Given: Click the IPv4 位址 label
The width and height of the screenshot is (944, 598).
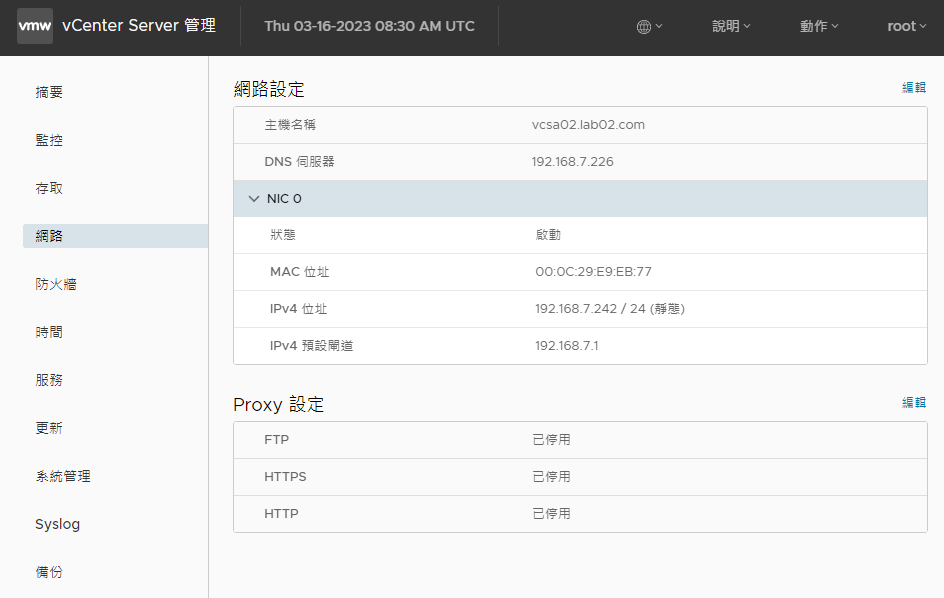Looking at the screenshot, I should [299, 309].
